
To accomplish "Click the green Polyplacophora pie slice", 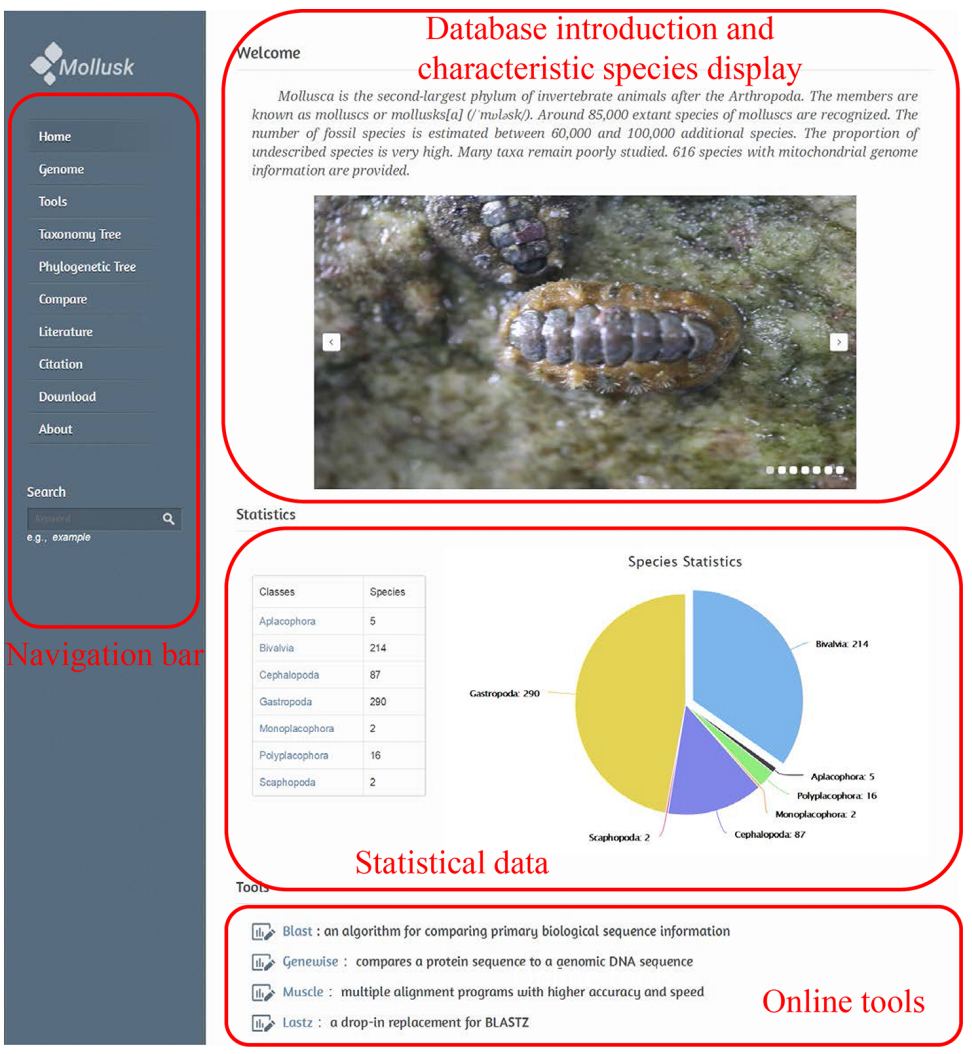I will (x=758, y=768).
